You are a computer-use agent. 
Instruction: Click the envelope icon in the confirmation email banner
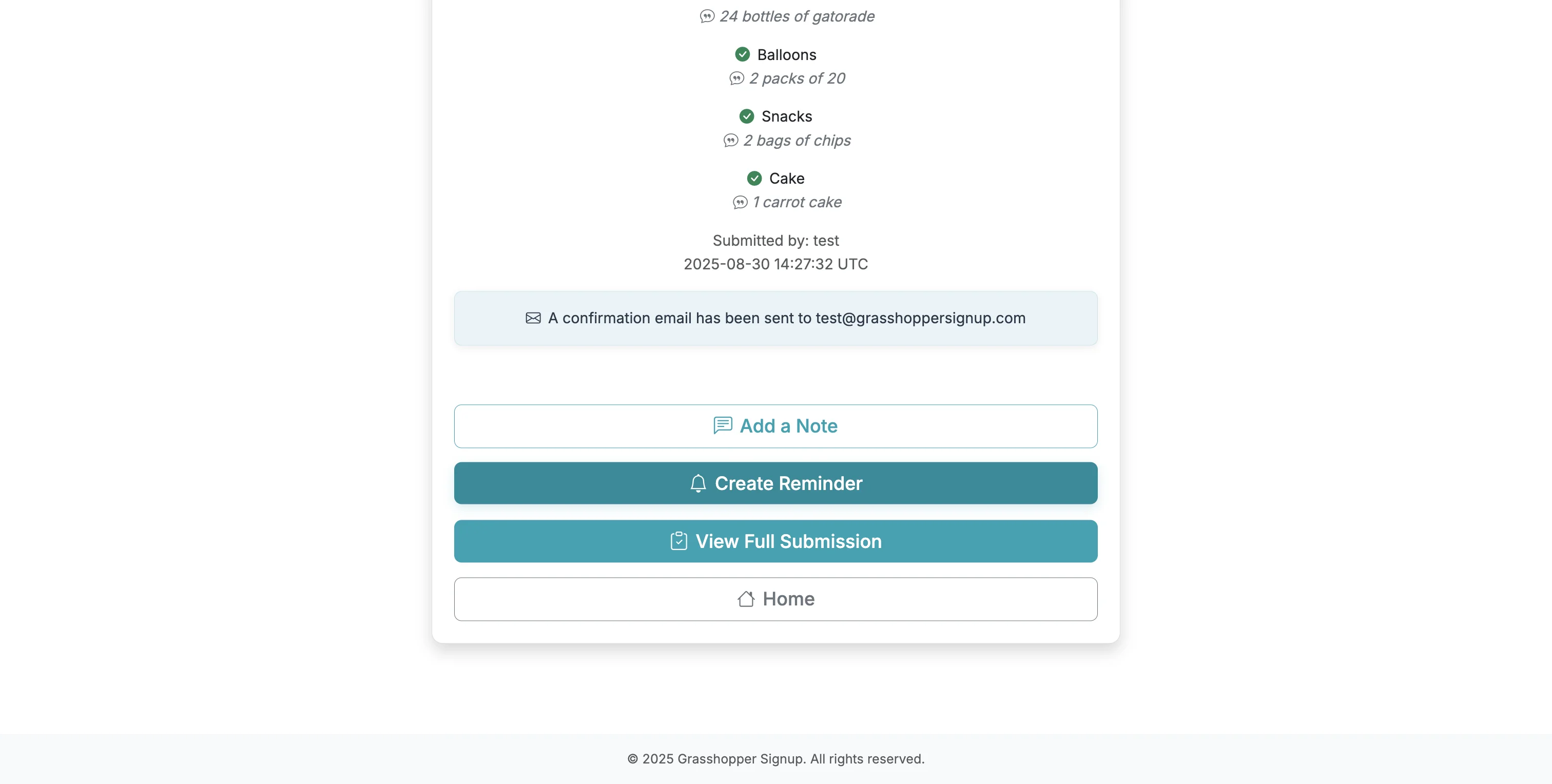(x=533, y=318)
